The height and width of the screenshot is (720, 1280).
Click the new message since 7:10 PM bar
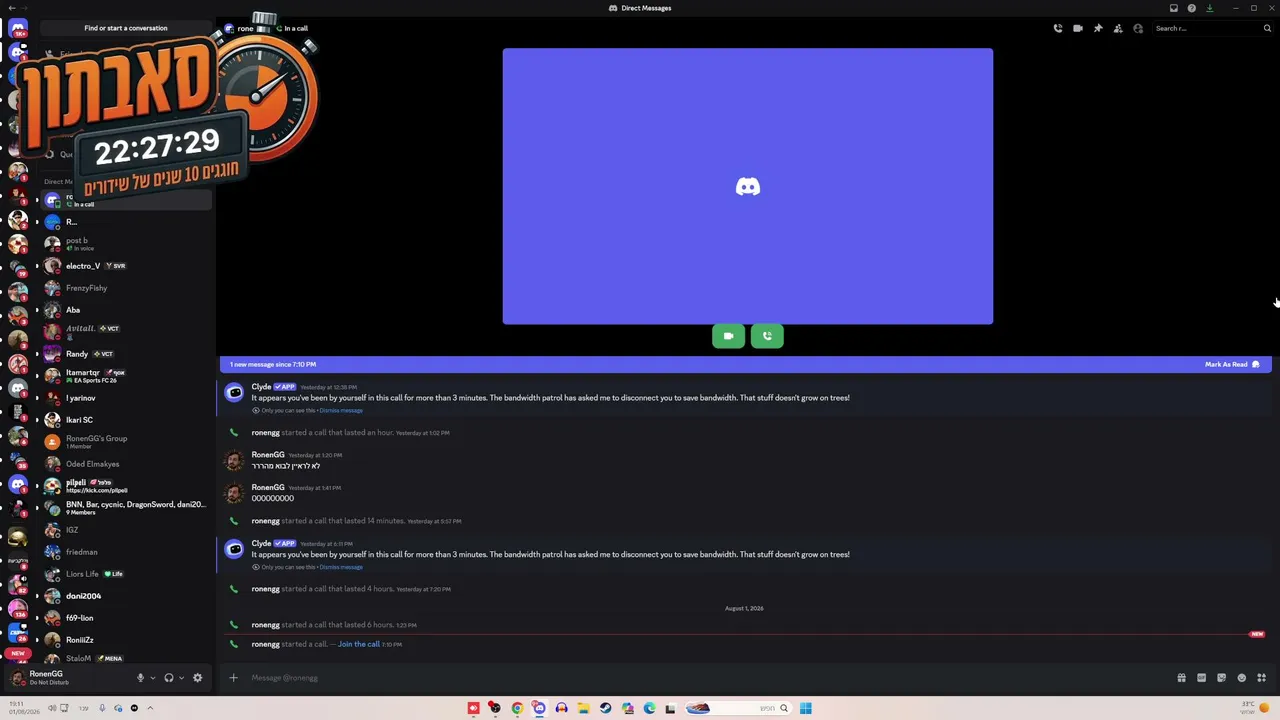pos(745,365)
